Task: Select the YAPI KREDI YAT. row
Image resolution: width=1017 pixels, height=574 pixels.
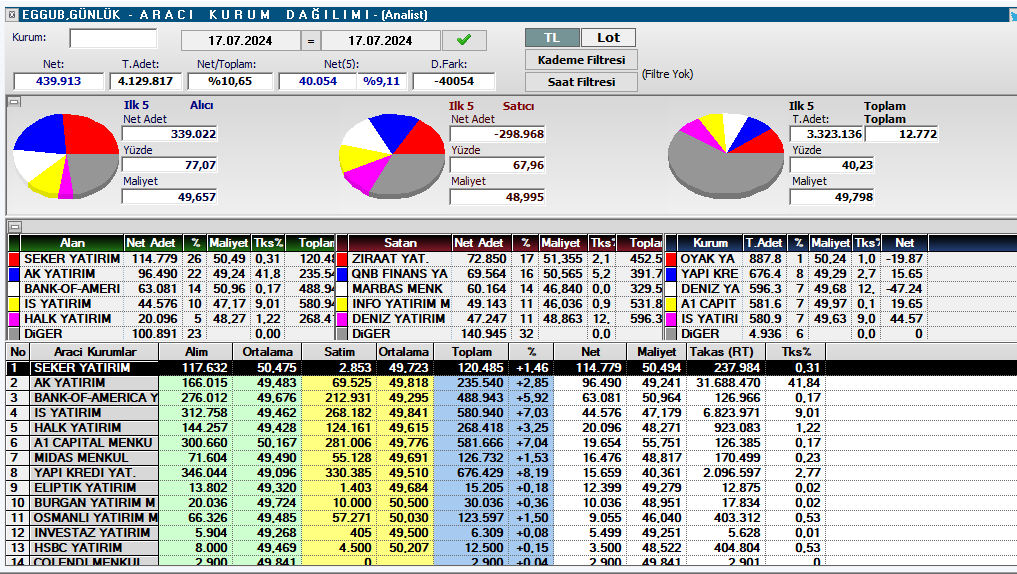Action: coord(415,472)
